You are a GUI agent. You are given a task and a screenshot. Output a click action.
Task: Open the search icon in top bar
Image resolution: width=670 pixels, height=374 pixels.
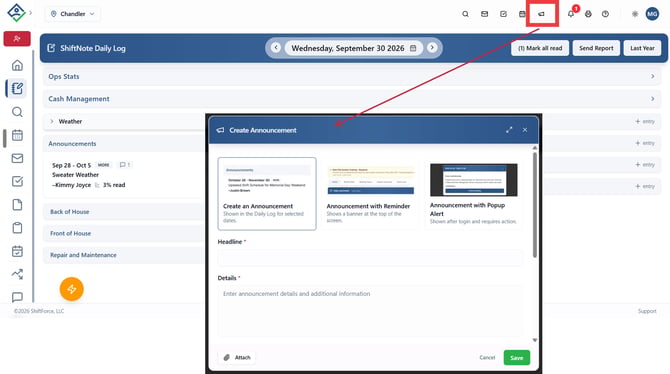[465, 14]
